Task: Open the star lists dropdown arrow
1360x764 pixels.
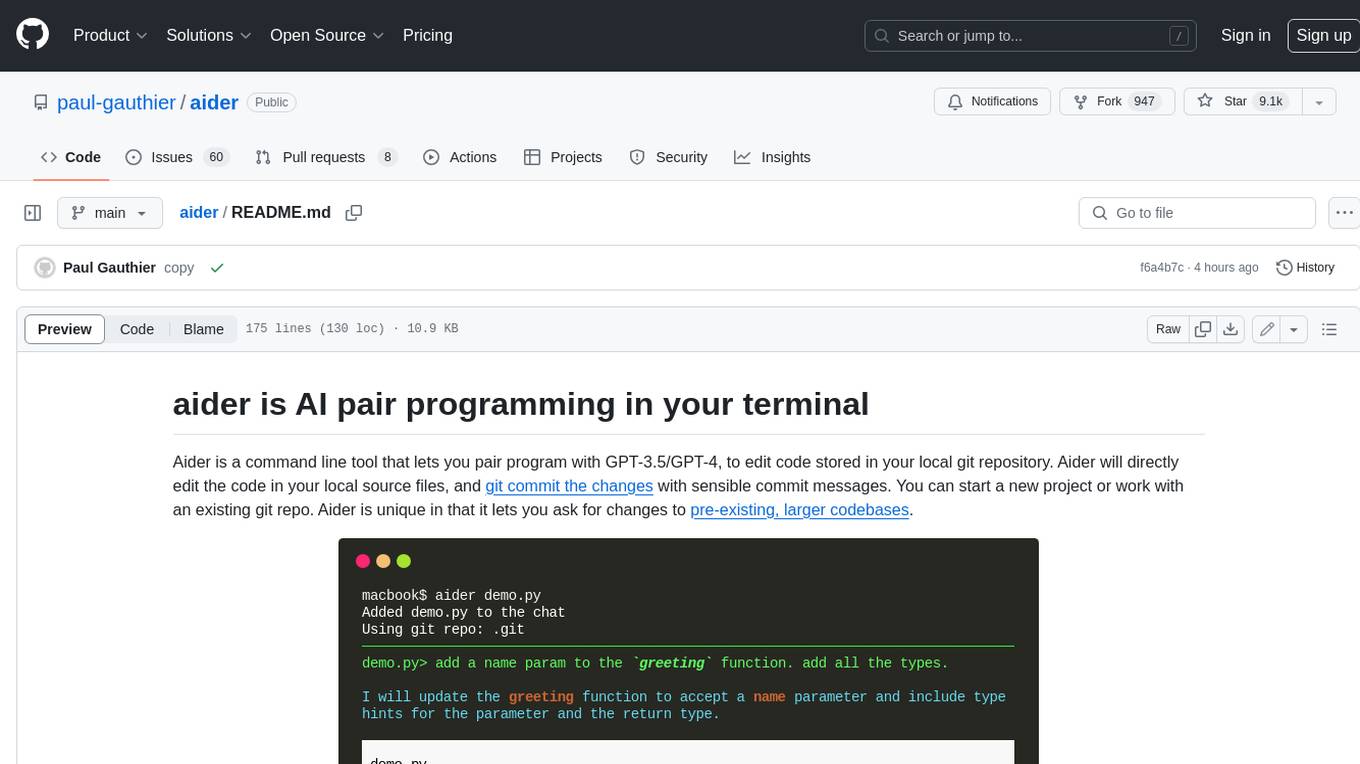Action: coord(1319,101)
